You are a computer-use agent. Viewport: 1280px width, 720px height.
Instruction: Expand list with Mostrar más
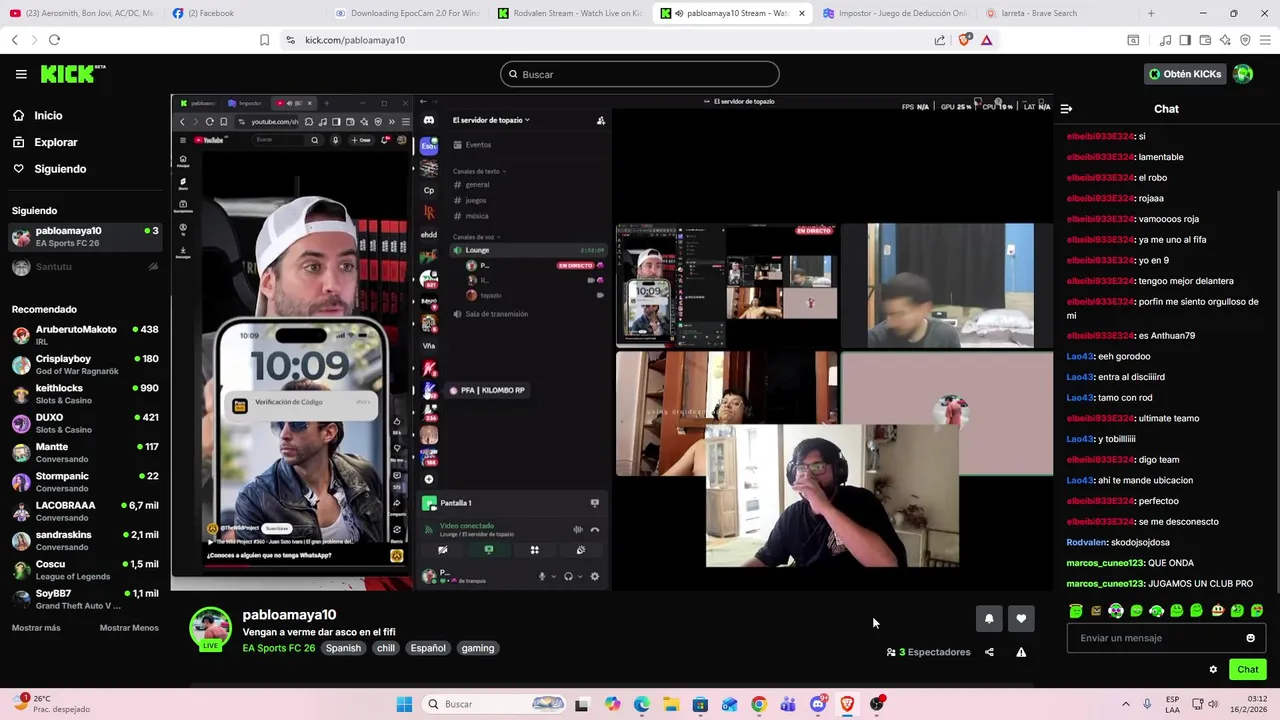pos(36,628)
